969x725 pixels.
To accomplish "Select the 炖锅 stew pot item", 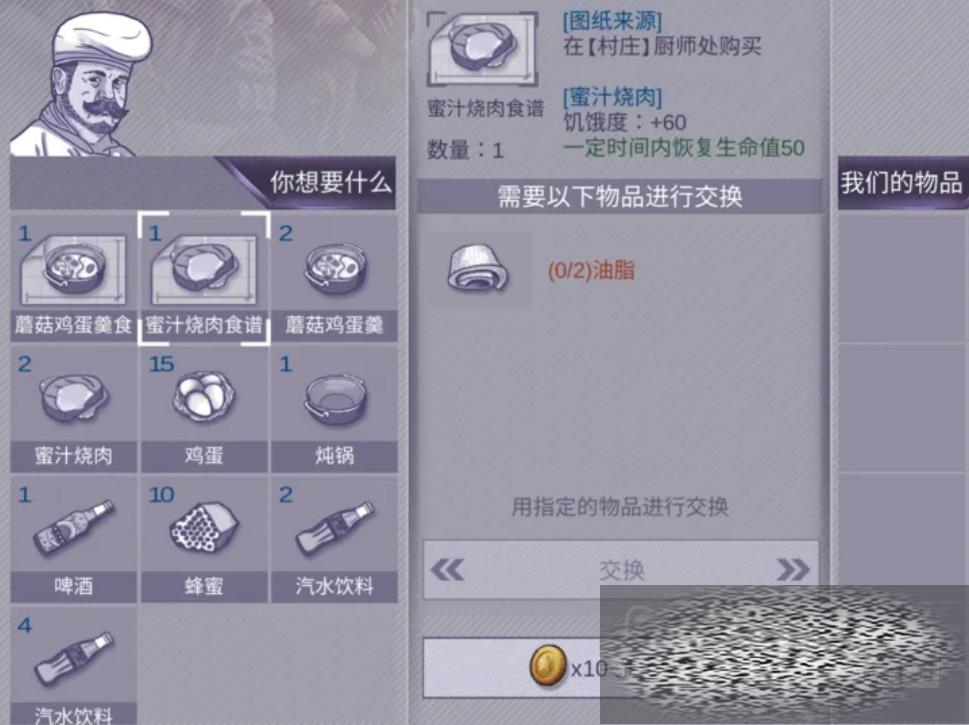I will click(x=334, y=409).
